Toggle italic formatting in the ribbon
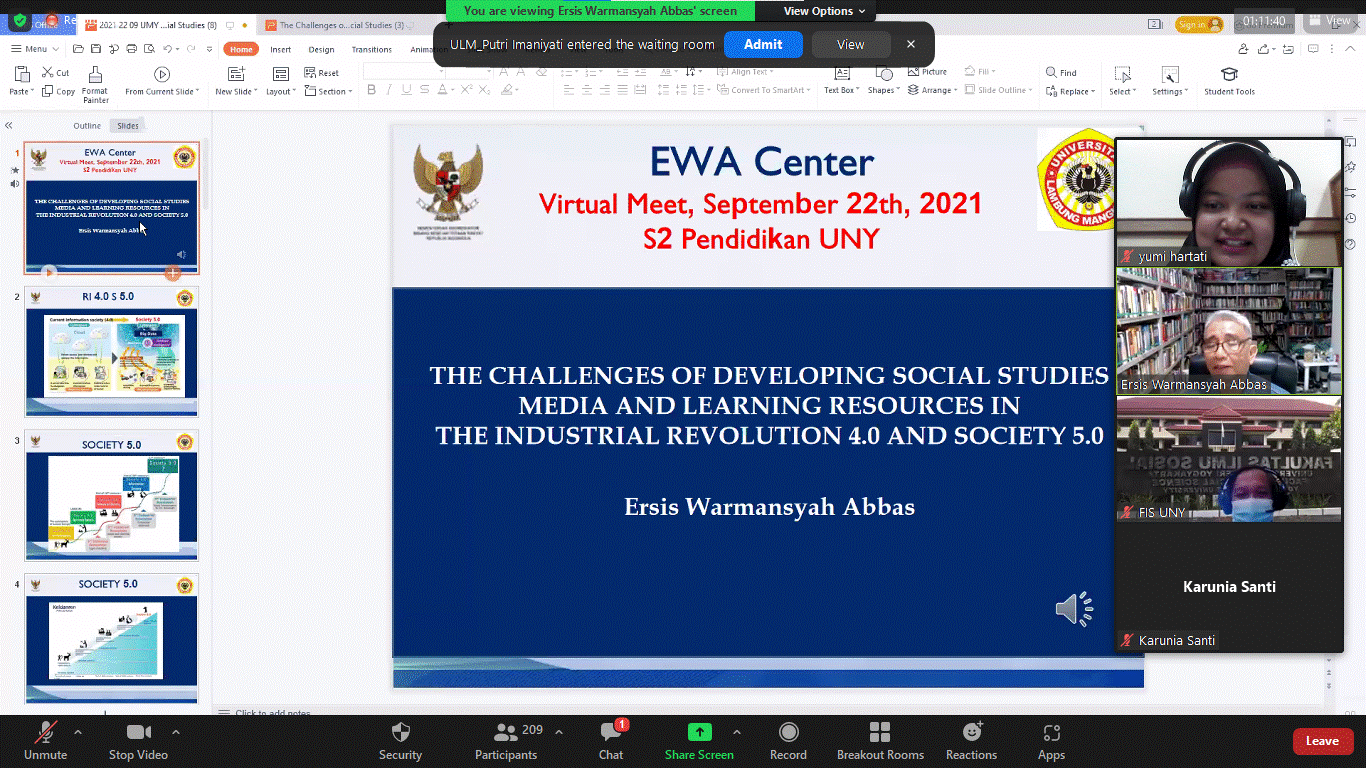 pyautogui.click(x=389, y=90)
